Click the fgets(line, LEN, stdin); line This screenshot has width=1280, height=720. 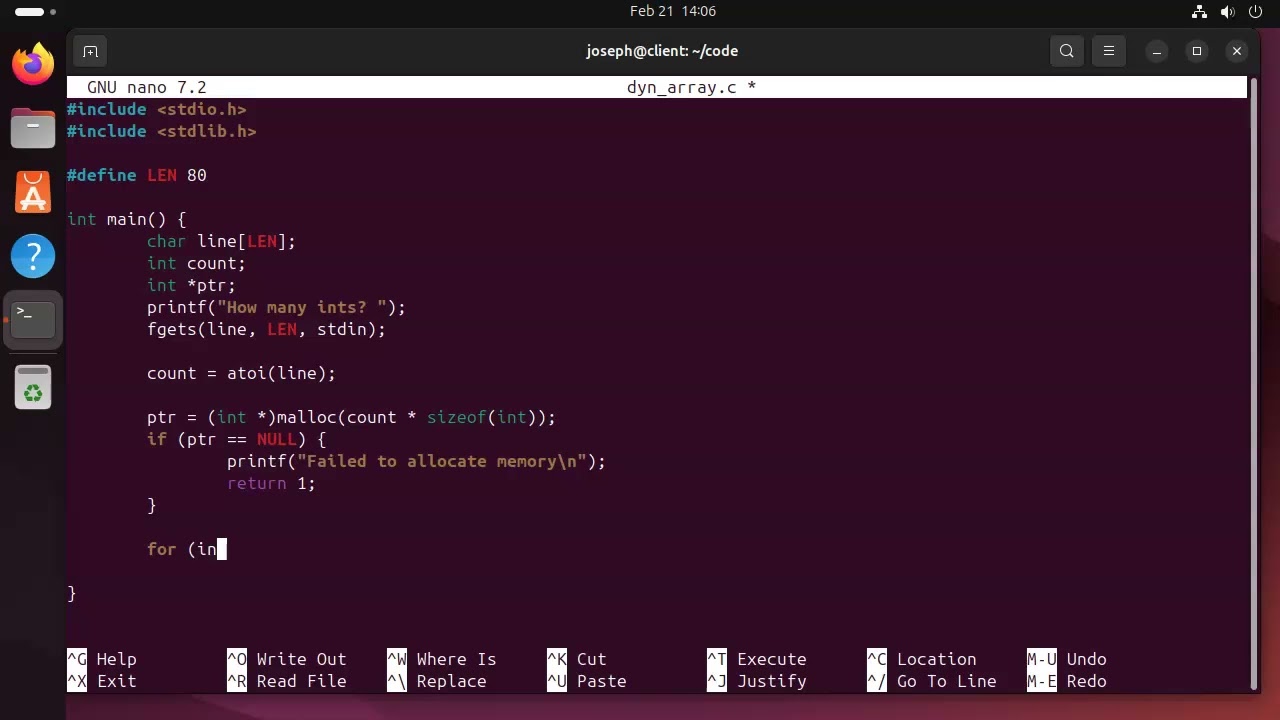(x=267, y=329)
